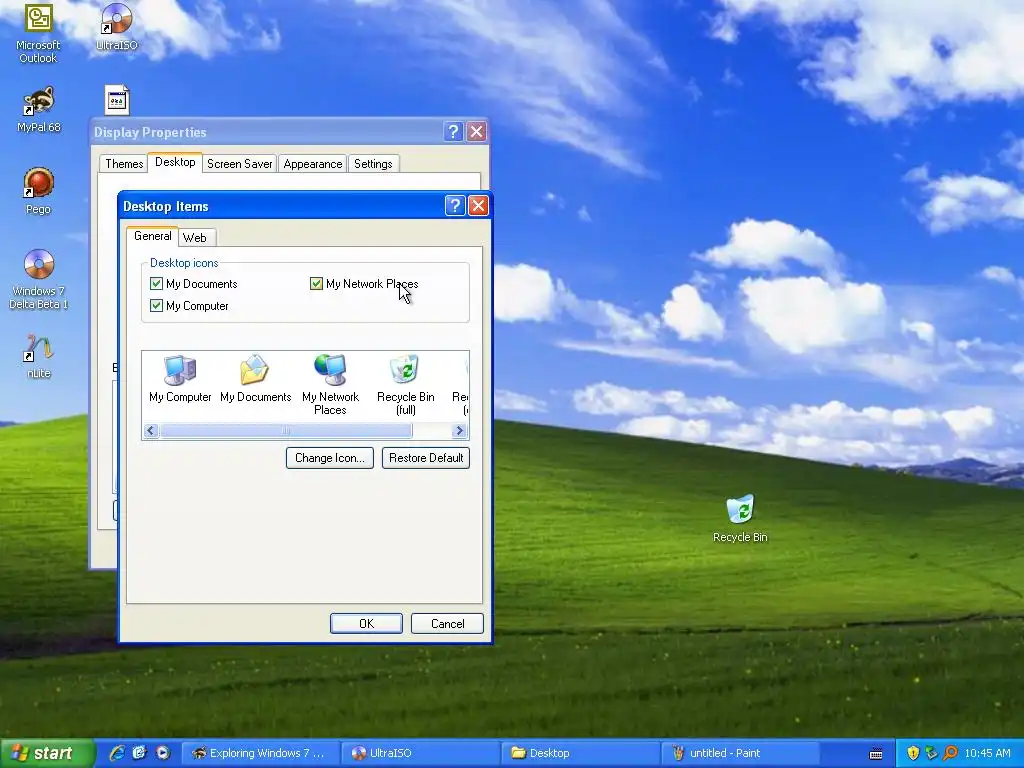
Task: Select the file icon above Display Properties window
Action: click(x=117, y=100)
